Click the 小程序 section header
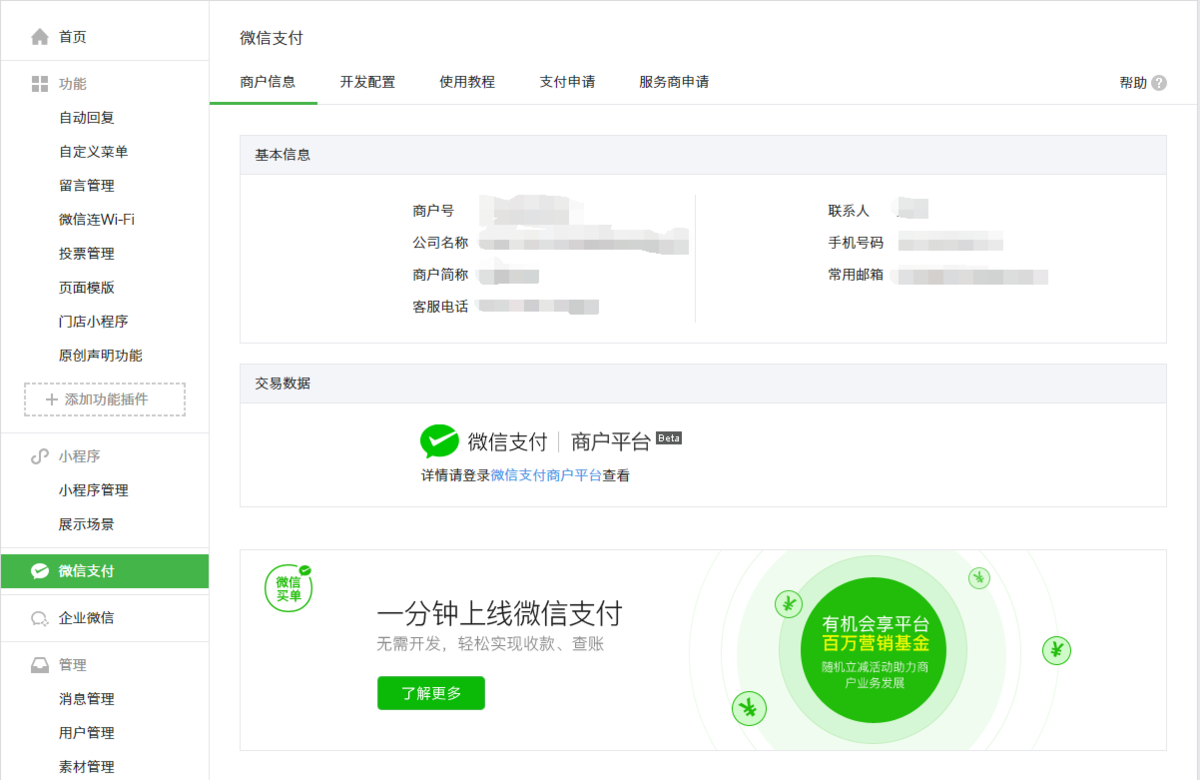This screenshot has height=780, width=1200. click(x=80, y=456)
